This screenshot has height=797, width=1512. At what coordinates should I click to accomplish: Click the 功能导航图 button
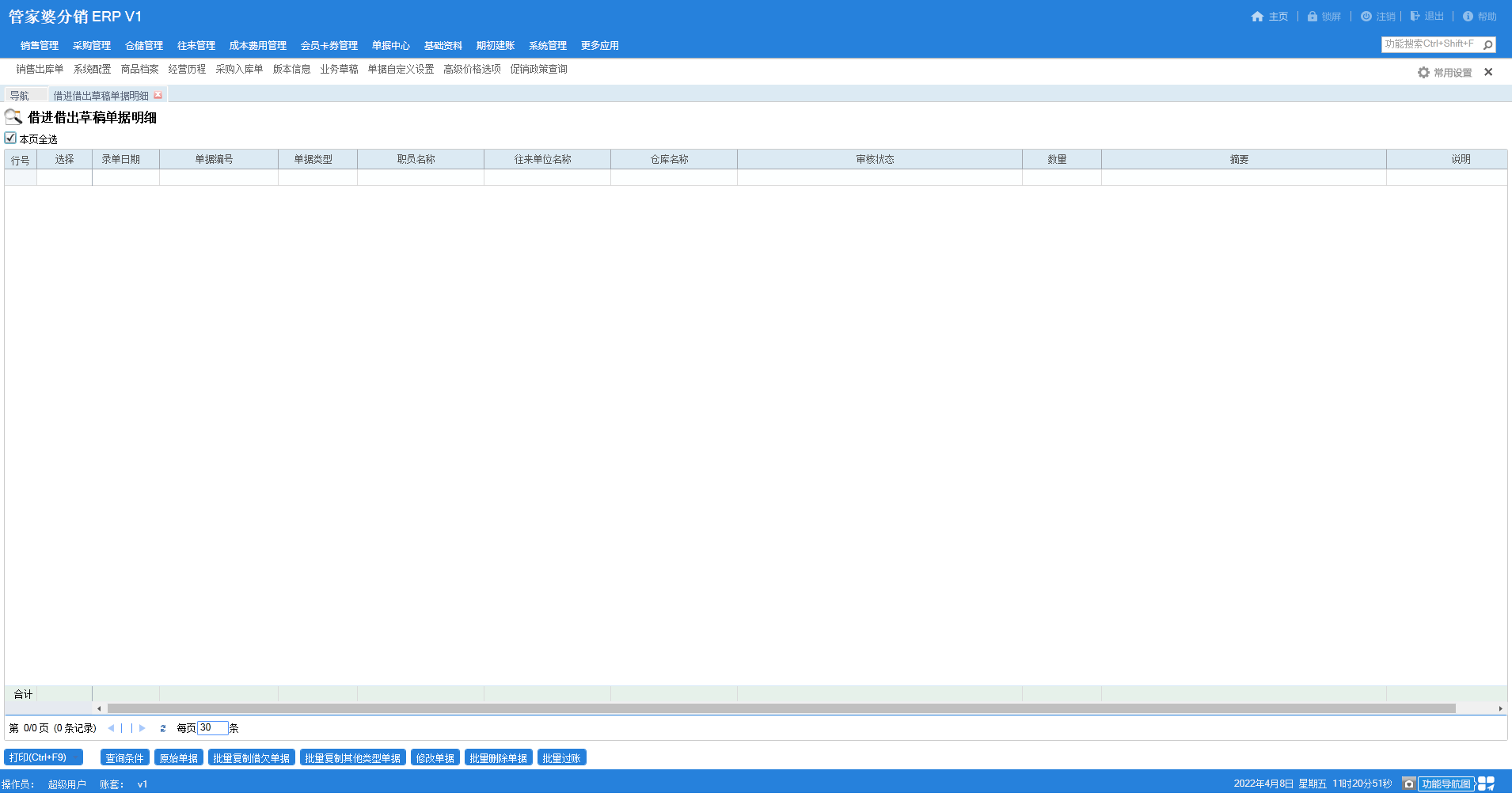1446,784
